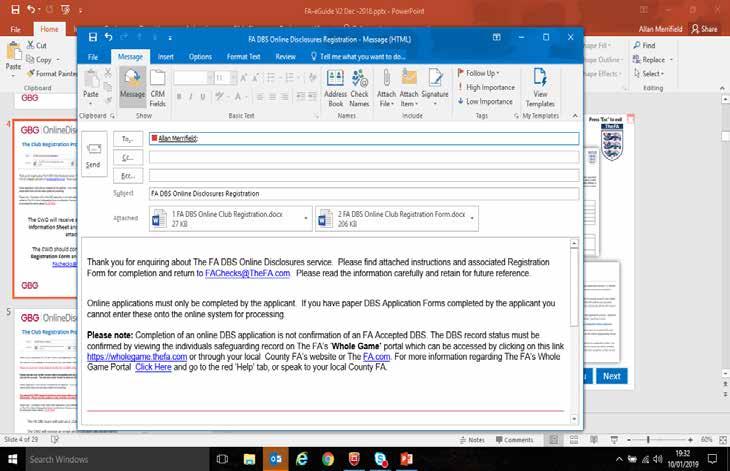Click the Comments button in PowerPoint status bar
Viewport: 730px width, 471px height.
(x=514, y=440)
